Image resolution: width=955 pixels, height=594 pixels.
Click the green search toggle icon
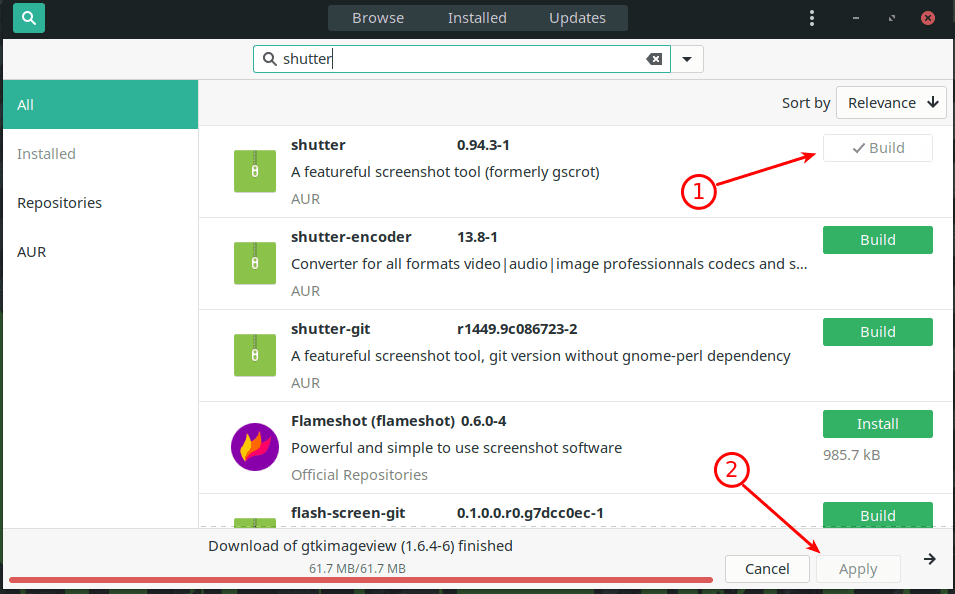[x=29, y=18]
